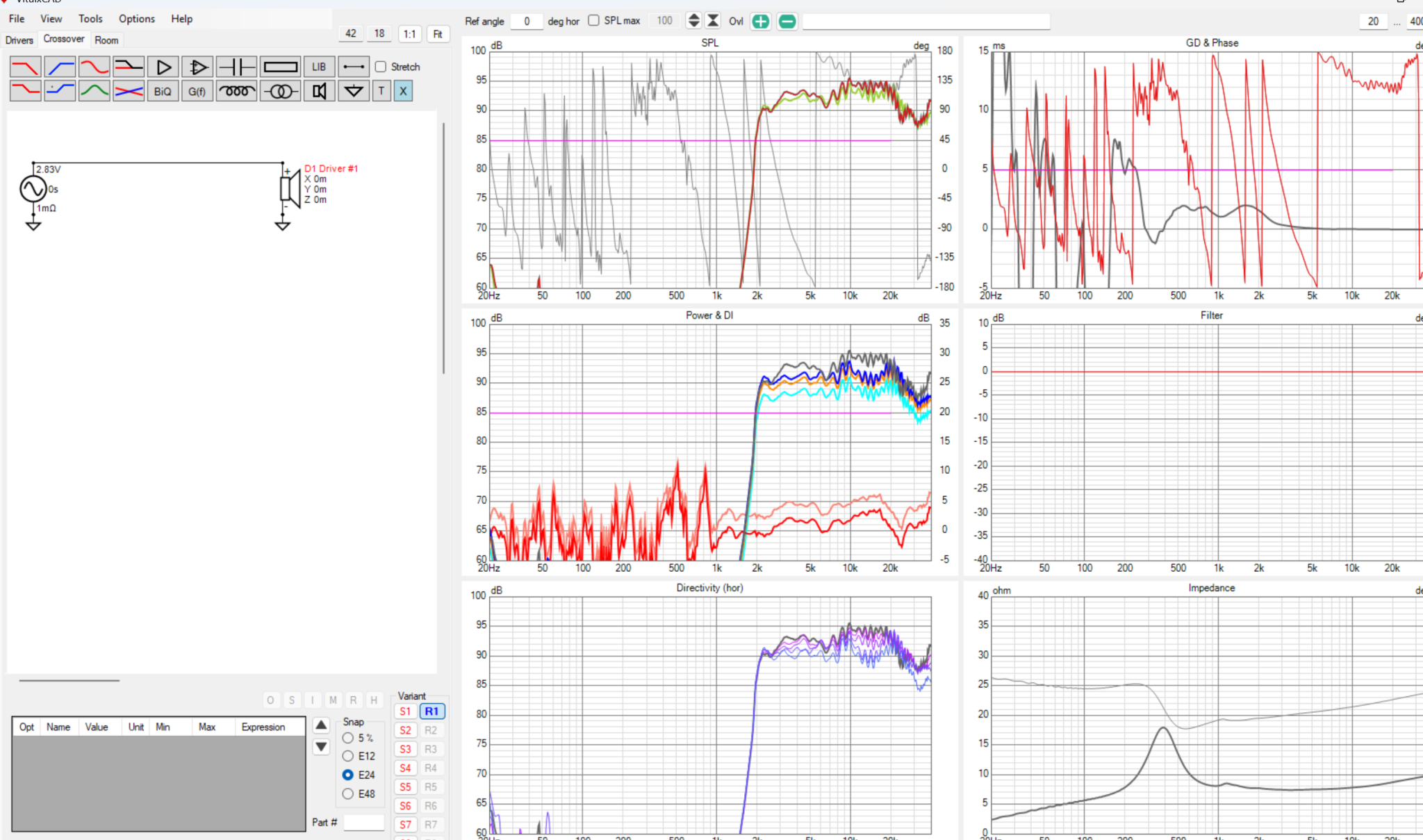Select the 2.83V voltage source symbol
1423x840 pixels.
33,189
